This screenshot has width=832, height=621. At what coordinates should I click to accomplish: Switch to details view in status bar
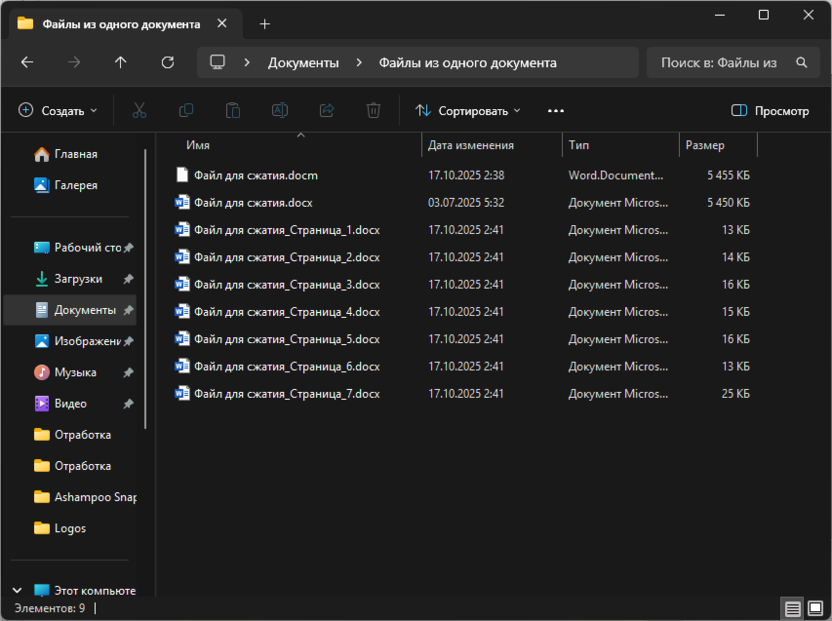[x=792, y=608]
